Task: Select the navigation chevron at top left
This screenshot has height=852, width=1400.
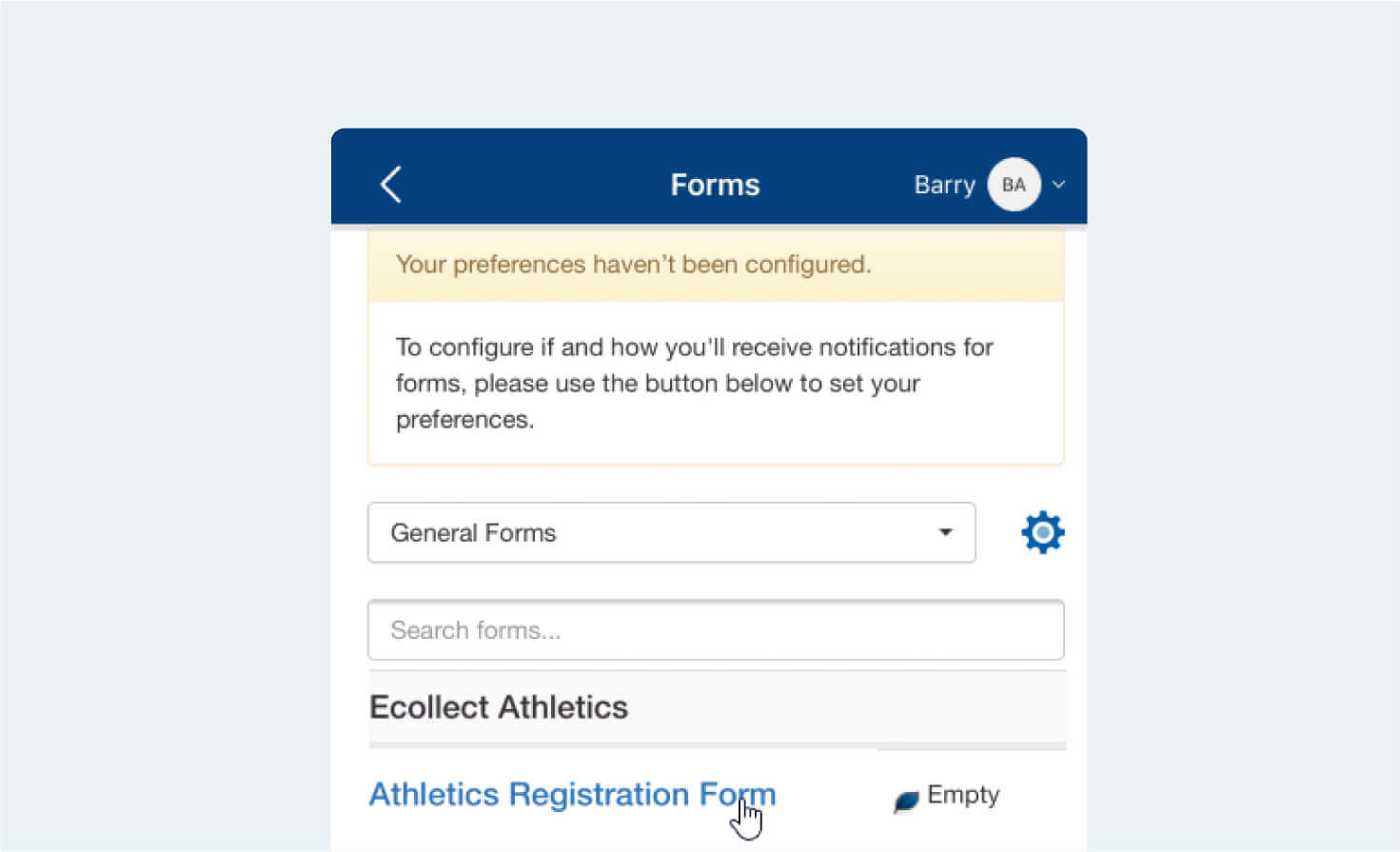Action: pos(390,185)
